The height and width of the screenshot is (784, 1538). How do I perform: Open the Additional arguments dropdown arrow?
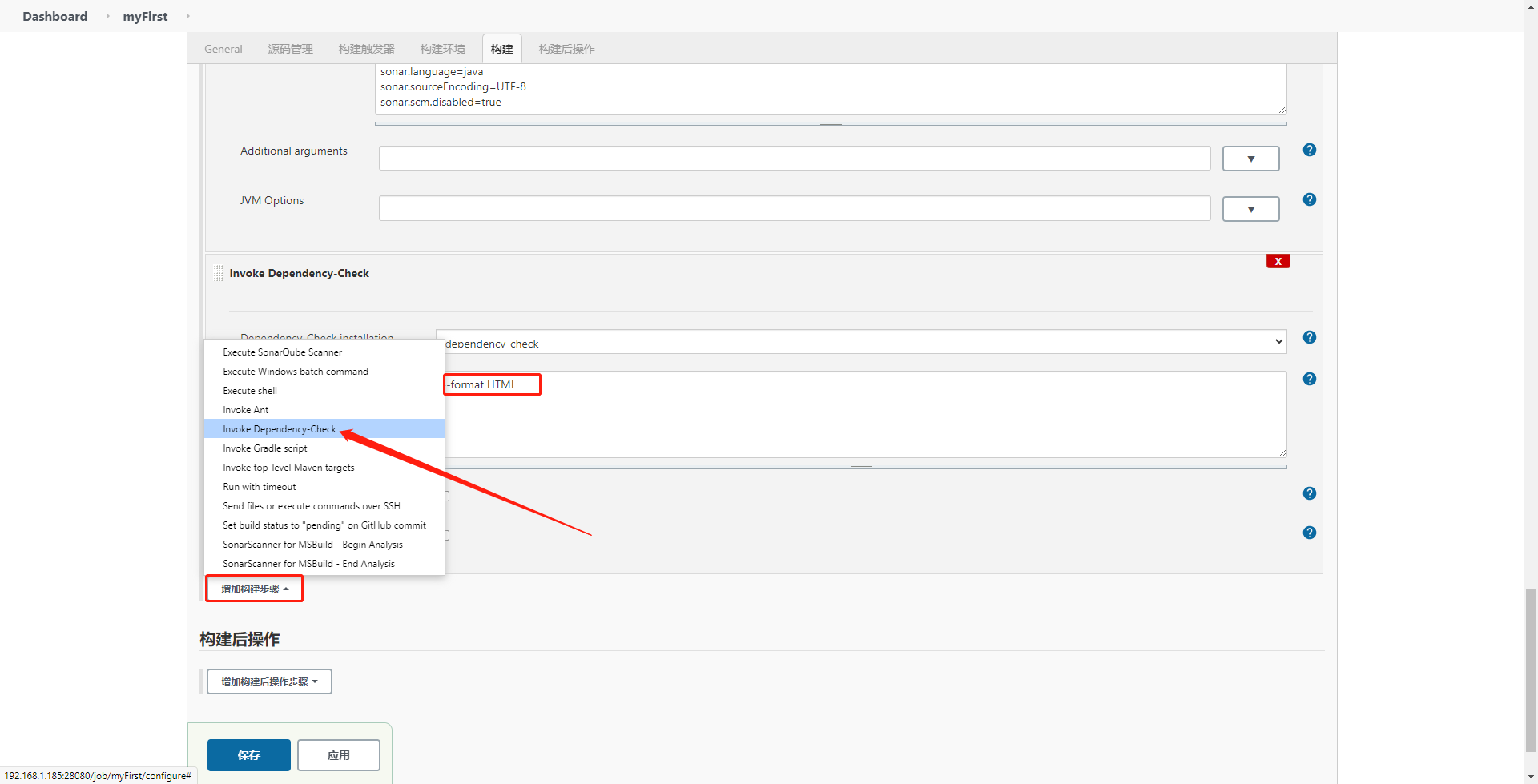(1250, 158)
